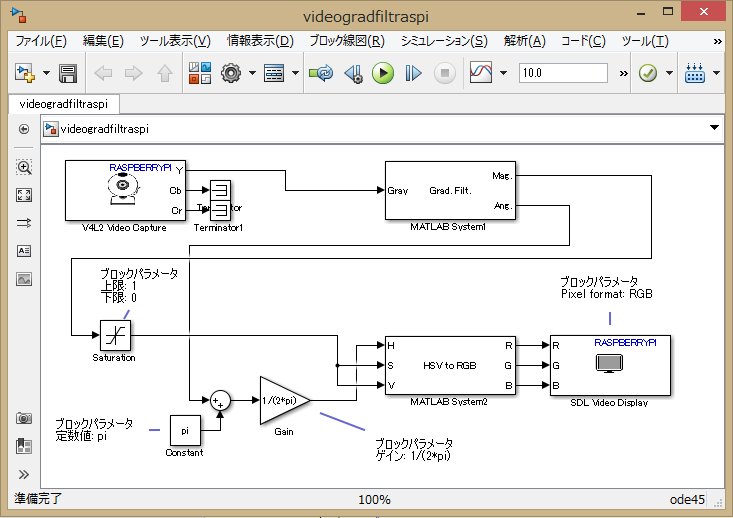
Task: Expand the scope data display dropdown arrow
Action: click(502, 73)
